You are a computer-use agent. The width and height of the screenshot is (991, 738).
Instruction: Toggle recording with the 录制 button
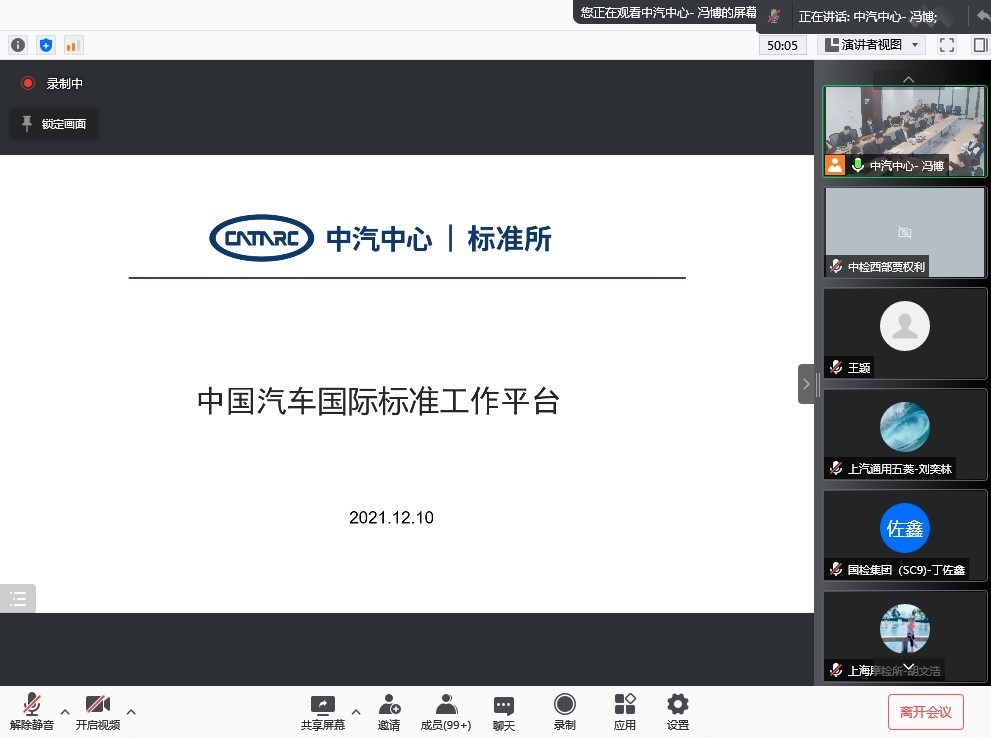[x=565, y=711]
